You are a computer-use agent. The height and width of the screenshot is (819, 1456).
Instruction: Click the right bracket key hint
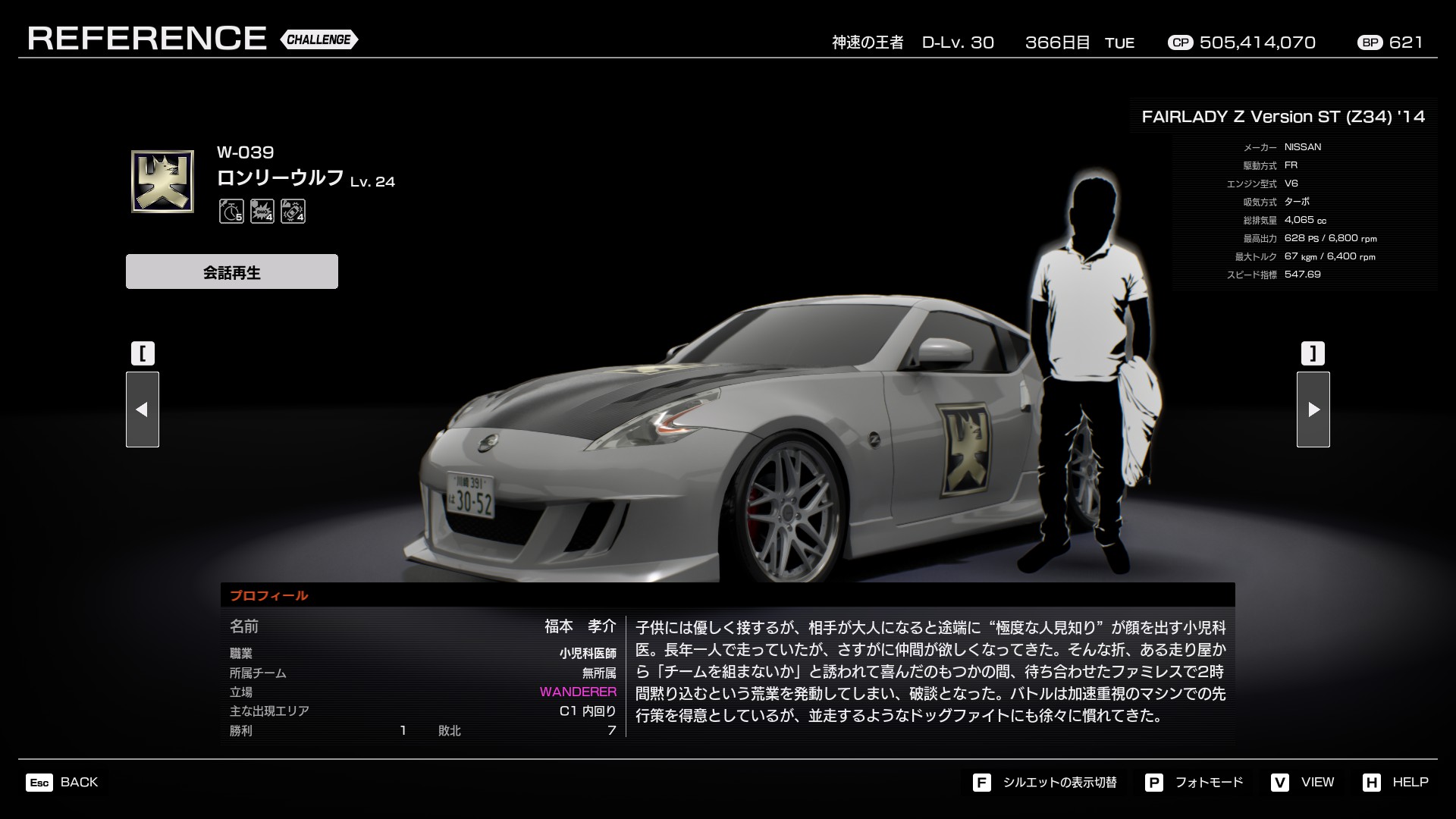1313,353
